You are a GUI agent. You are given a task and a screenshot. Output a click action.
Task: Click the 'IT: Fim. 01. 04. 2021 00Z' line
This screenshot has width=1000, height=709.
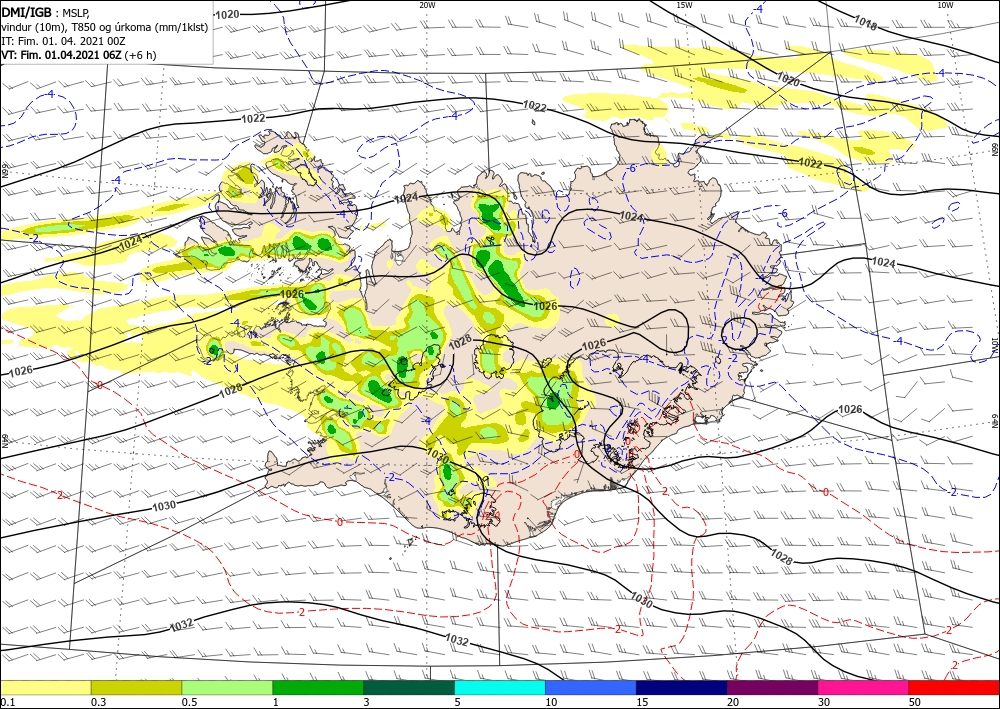[63, 41]
